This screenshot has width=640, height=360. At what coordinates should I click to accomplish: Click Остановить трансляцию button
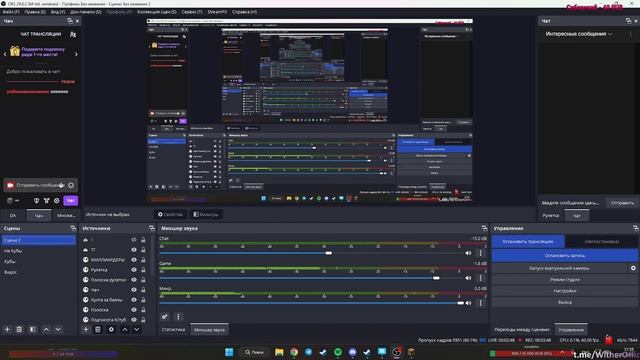pyautogui.click(x=528, y=242)
